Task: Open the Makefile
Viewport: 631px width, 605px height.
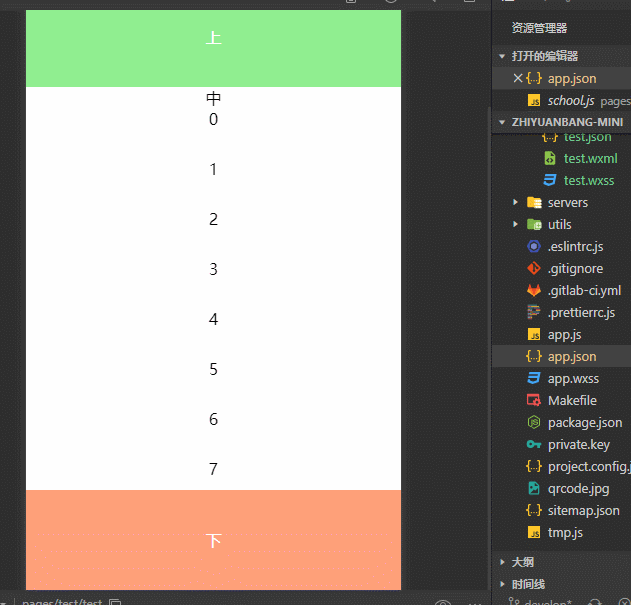Action: coord(572,400)
